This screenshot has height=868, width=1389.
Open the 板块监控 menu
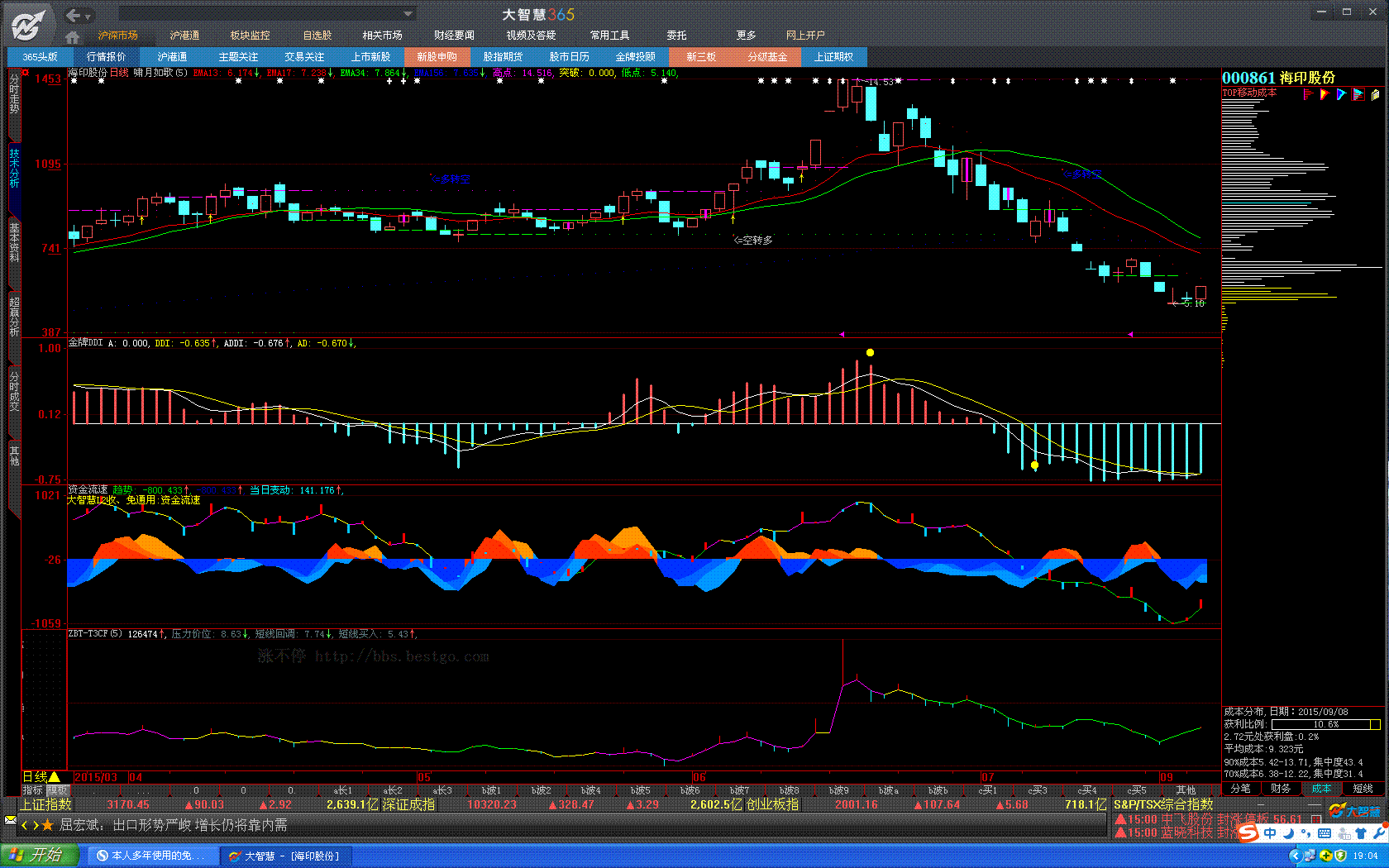point(250,36)
